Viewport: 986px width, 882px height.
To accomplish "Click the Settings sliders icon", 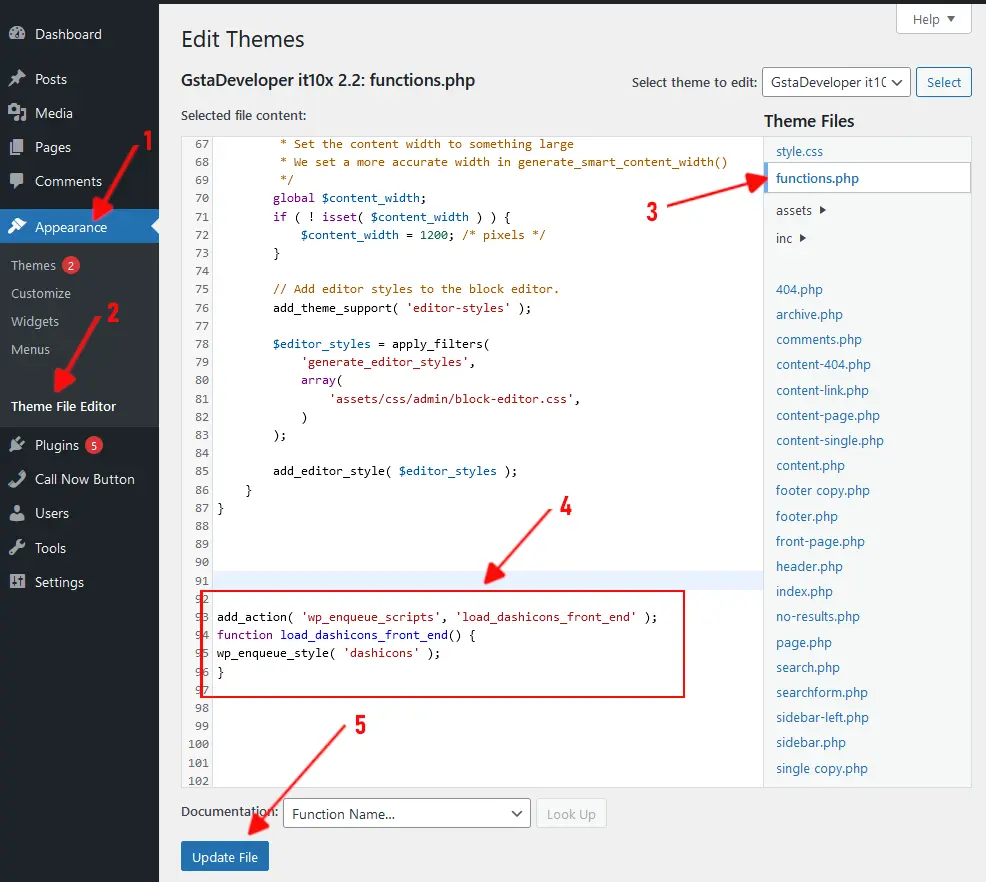I will pos(18,582).
